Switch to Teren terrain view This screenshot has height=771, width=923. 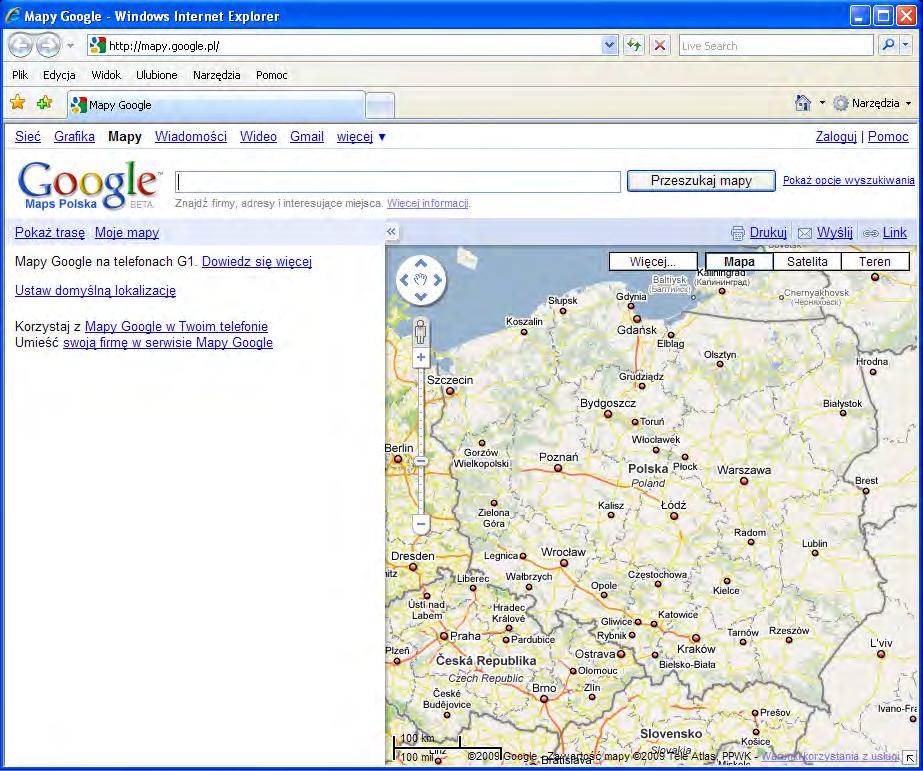coord(875,261)
